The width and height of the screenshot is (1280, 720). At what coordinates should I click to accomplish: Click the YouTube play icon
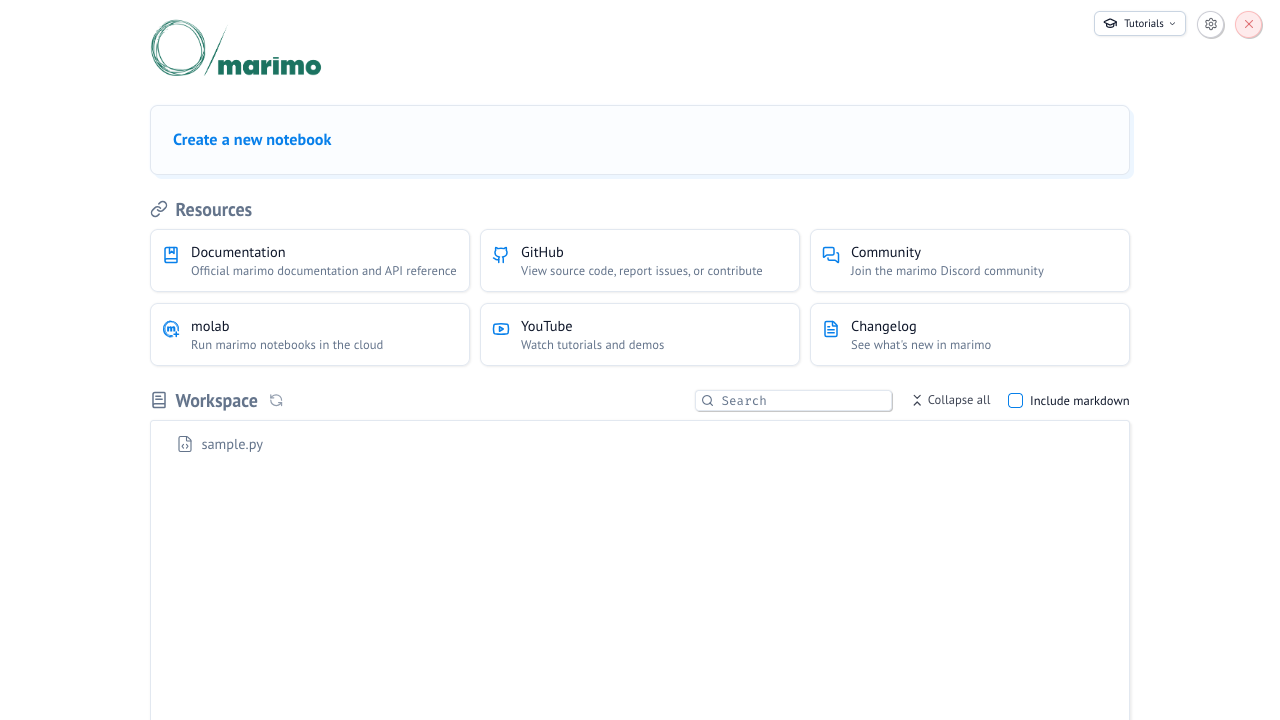coord(501,329)
